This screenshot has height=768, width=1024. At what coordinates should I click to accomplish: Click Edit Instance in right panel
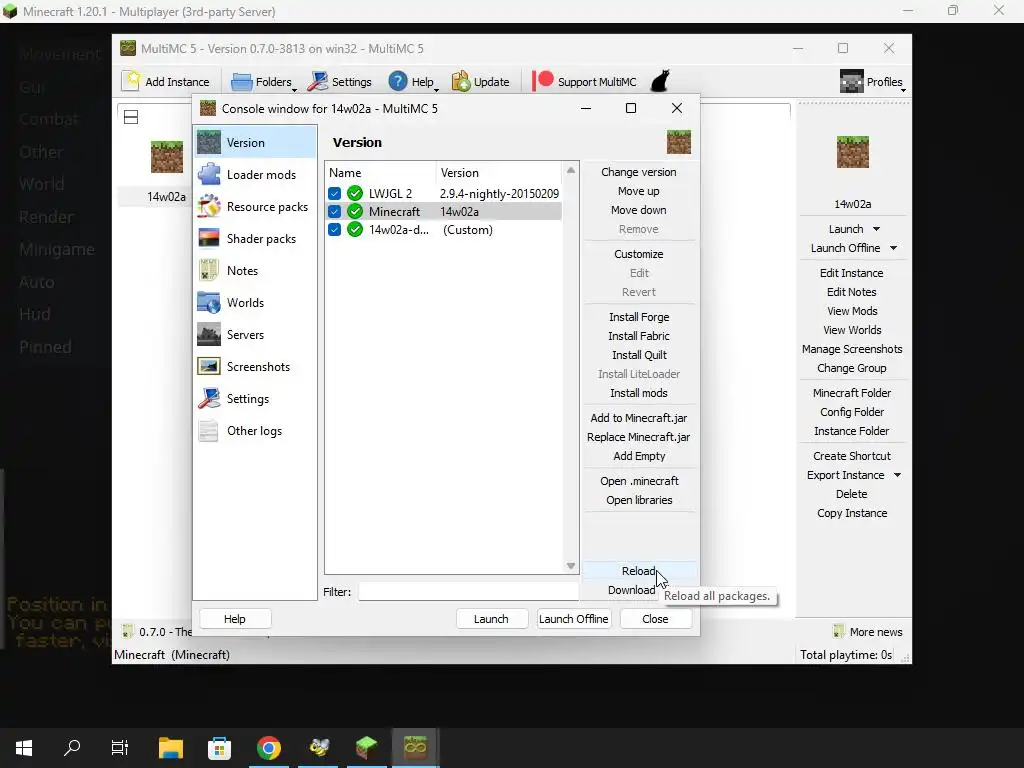click(x=852, y=273)
